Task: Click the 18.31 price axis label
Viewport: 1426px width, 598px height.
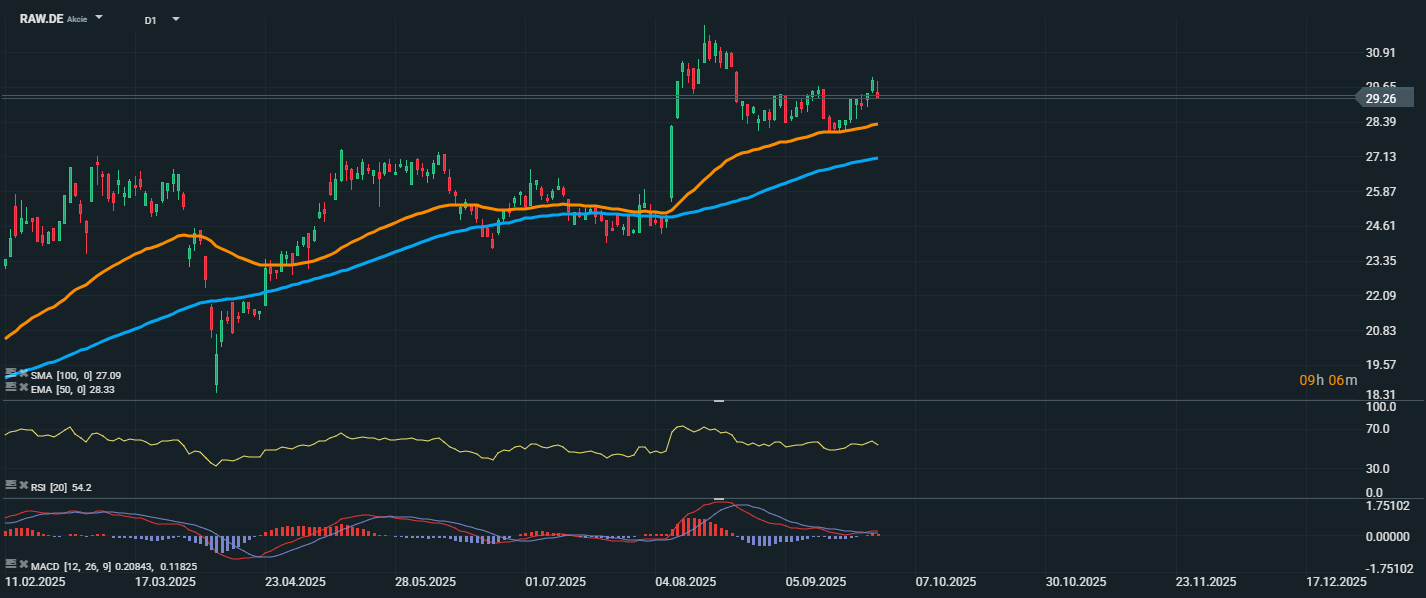Action: pyautogui.click(x=1381, y=395)
